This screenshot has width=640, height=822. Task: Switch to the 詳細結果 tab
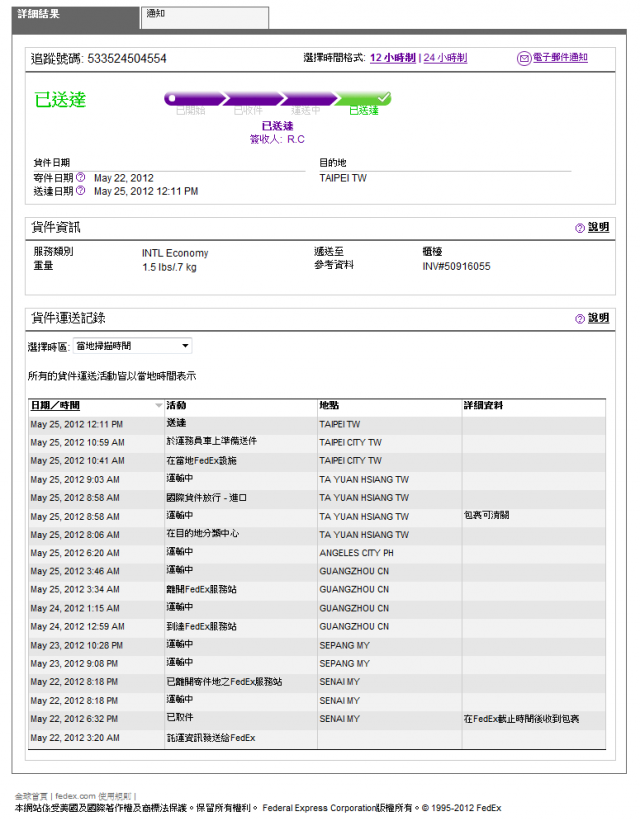(75, 18)
